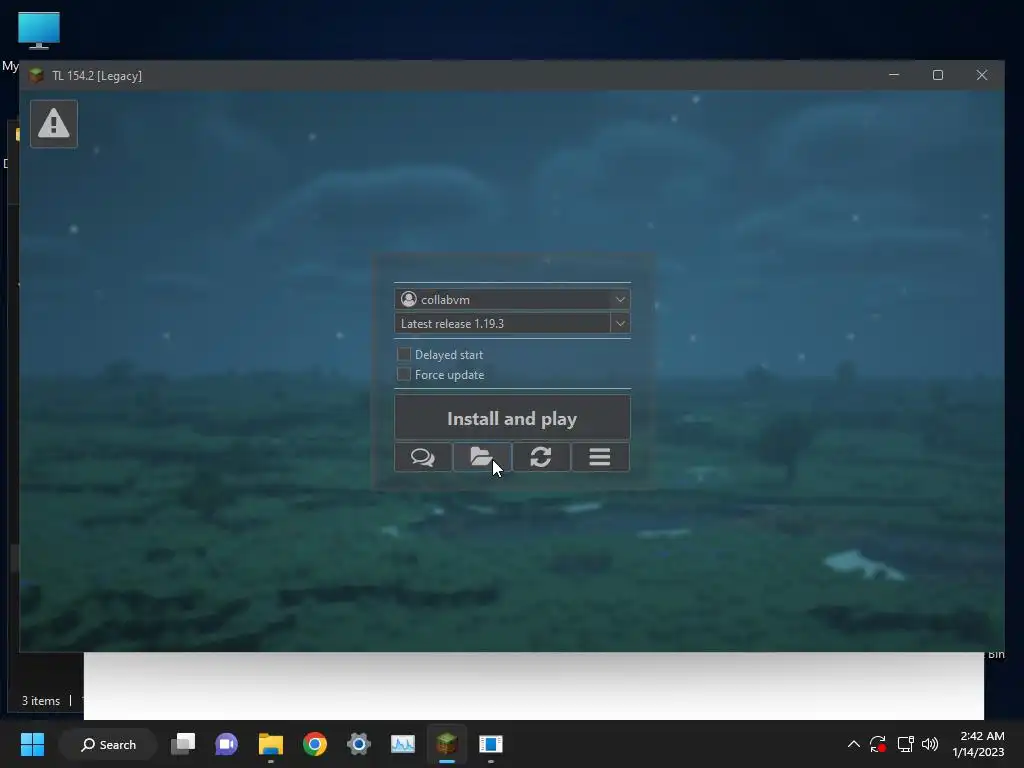
Task: Click the '3 items' status text
Action: point(40,701)
